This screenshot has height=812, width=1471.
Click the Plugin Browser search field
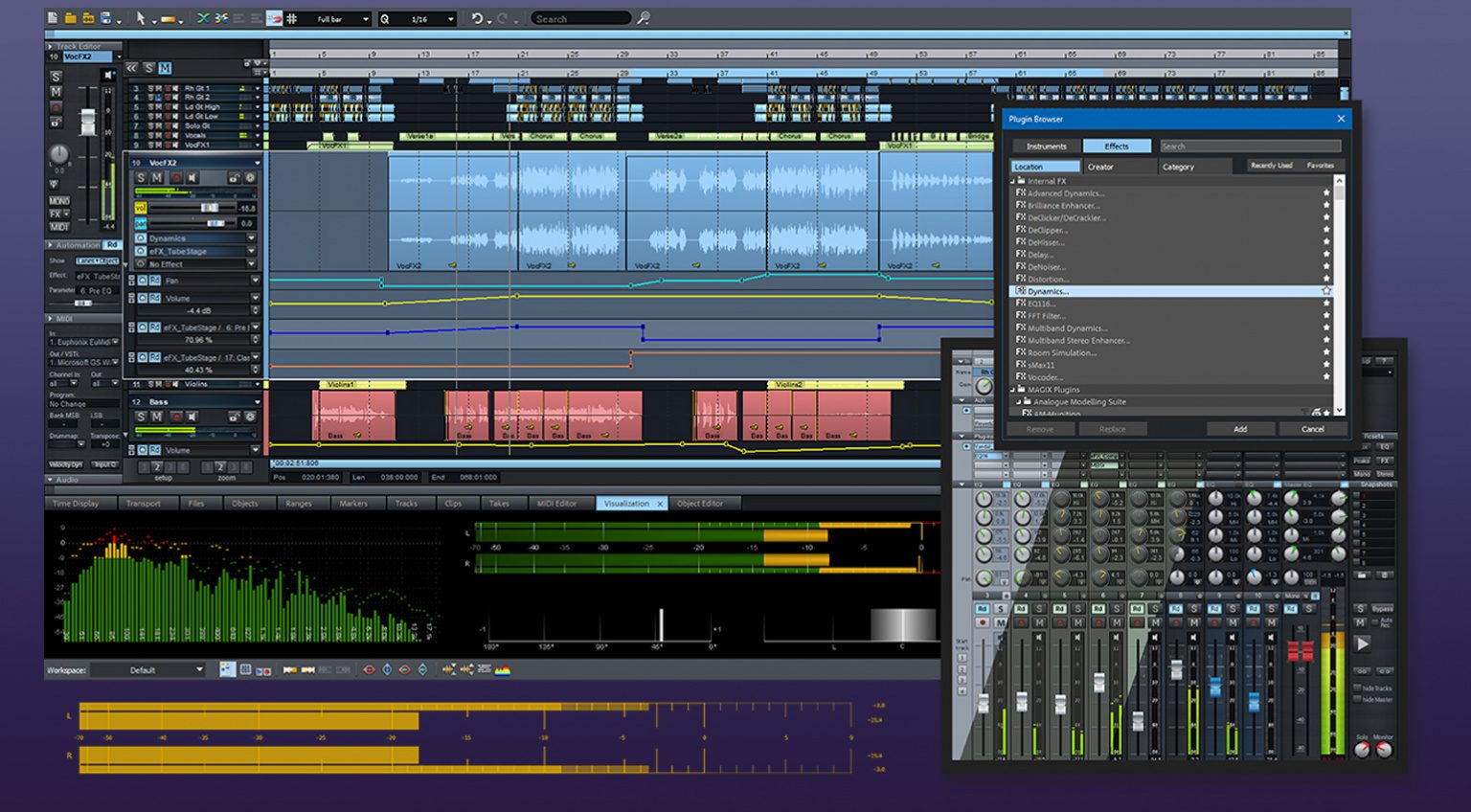1249,147
